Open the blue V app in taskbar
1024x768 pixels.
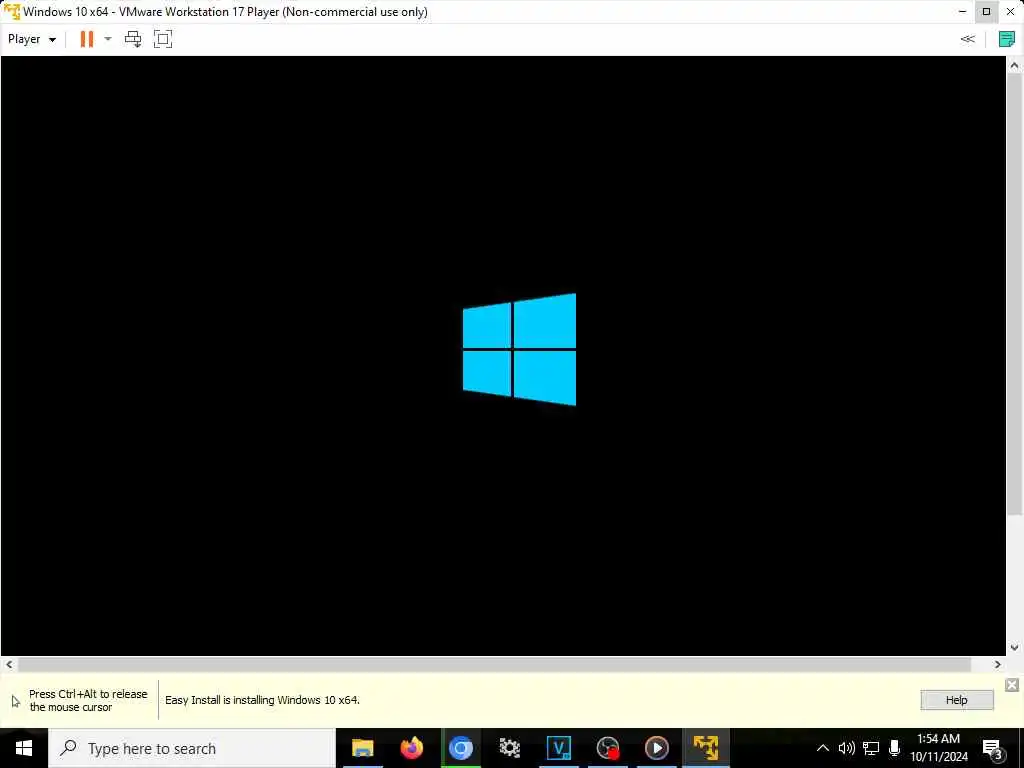pos(558,748)
